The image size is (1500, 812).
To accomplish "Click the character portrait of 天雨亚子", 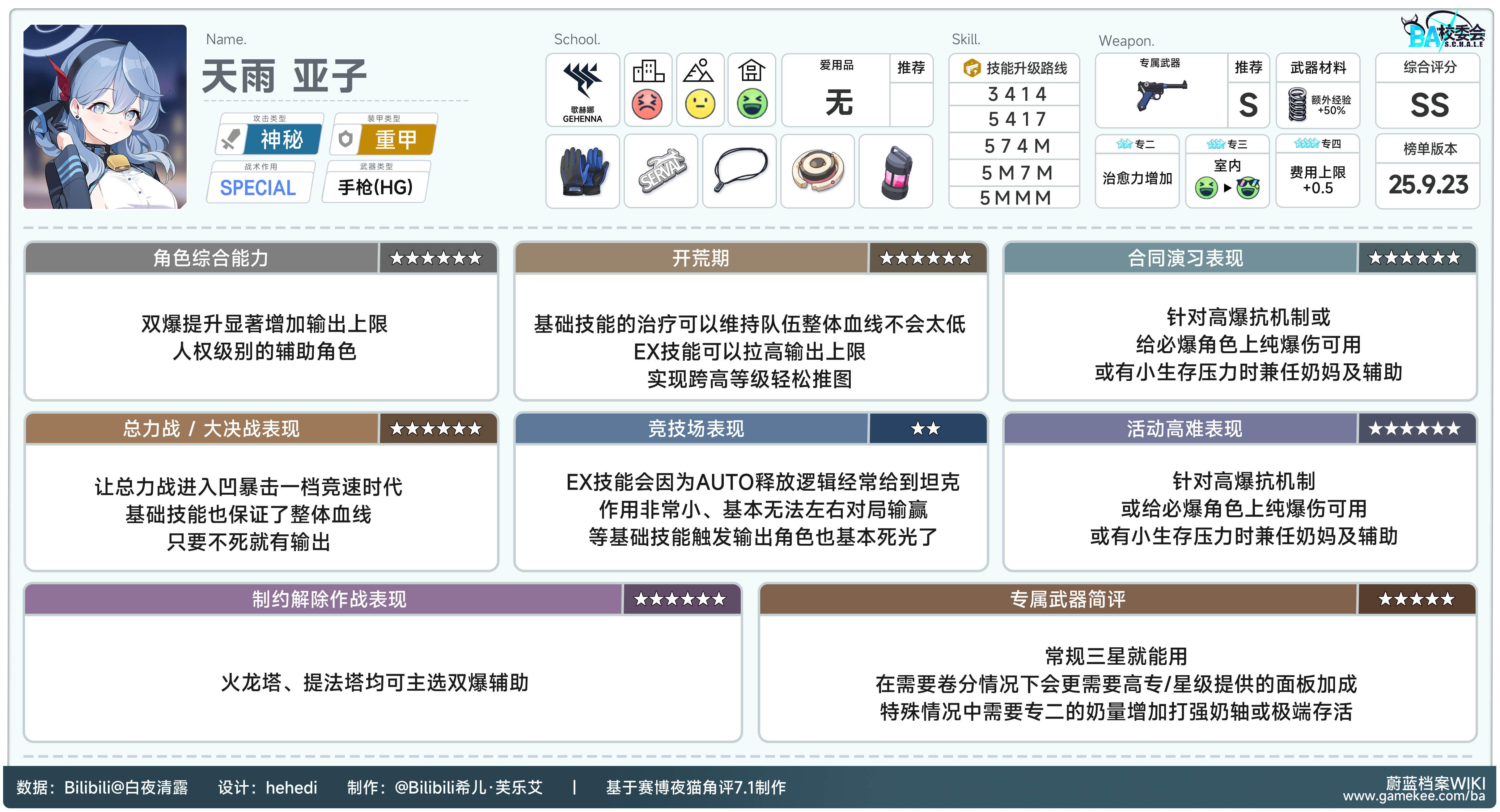I will (x=105, y=116).
